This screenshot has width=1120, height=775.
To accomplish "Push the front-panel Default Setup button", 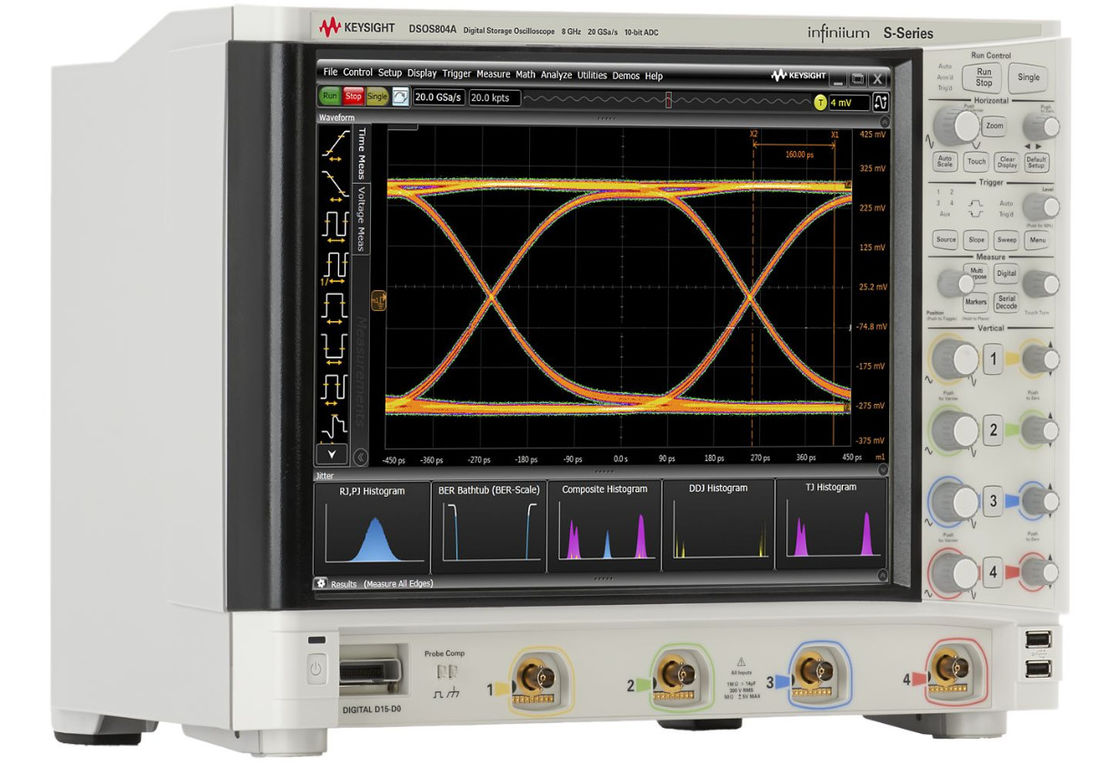I will tap(1036, 163).
